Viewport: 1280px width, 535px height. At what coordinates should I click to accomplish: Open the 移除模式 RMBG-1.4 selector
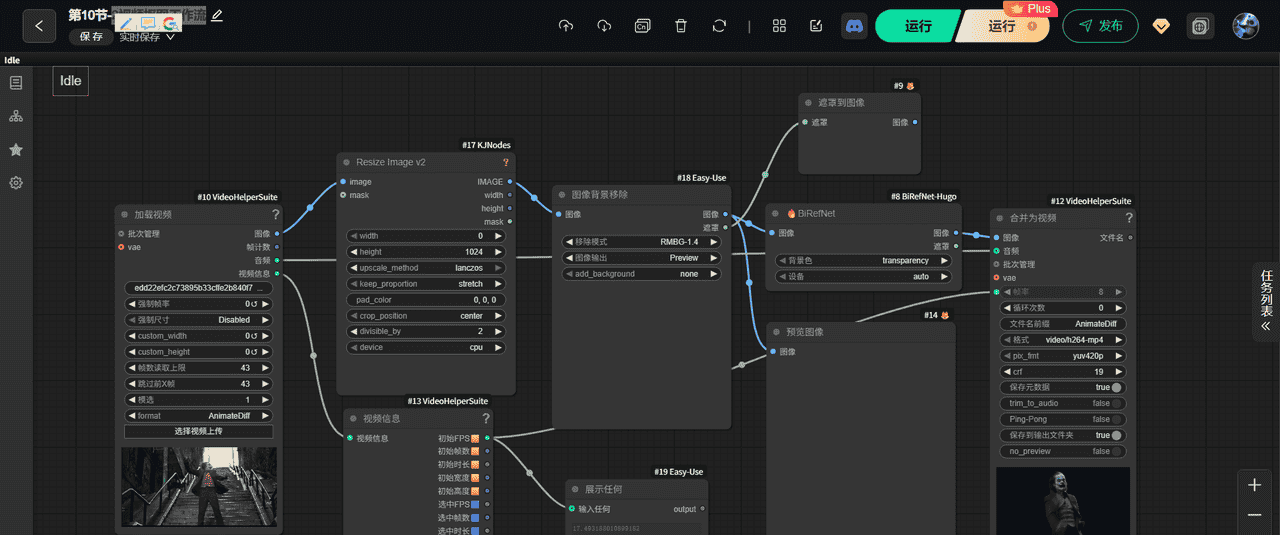click(x=642, y=242)
